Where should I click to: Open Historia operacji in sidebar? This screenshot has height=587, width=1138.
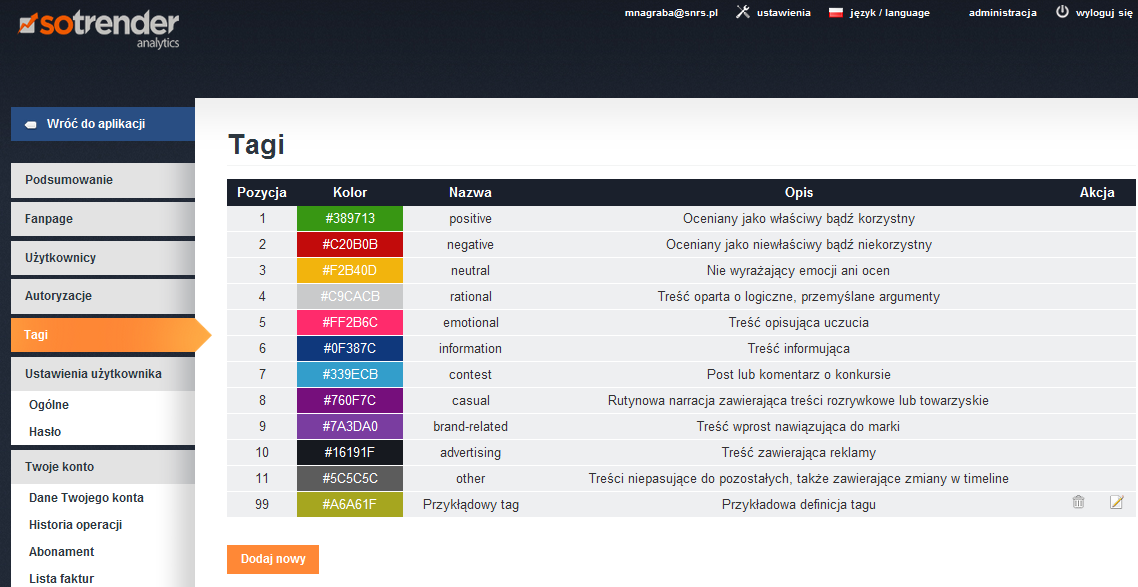76,525
